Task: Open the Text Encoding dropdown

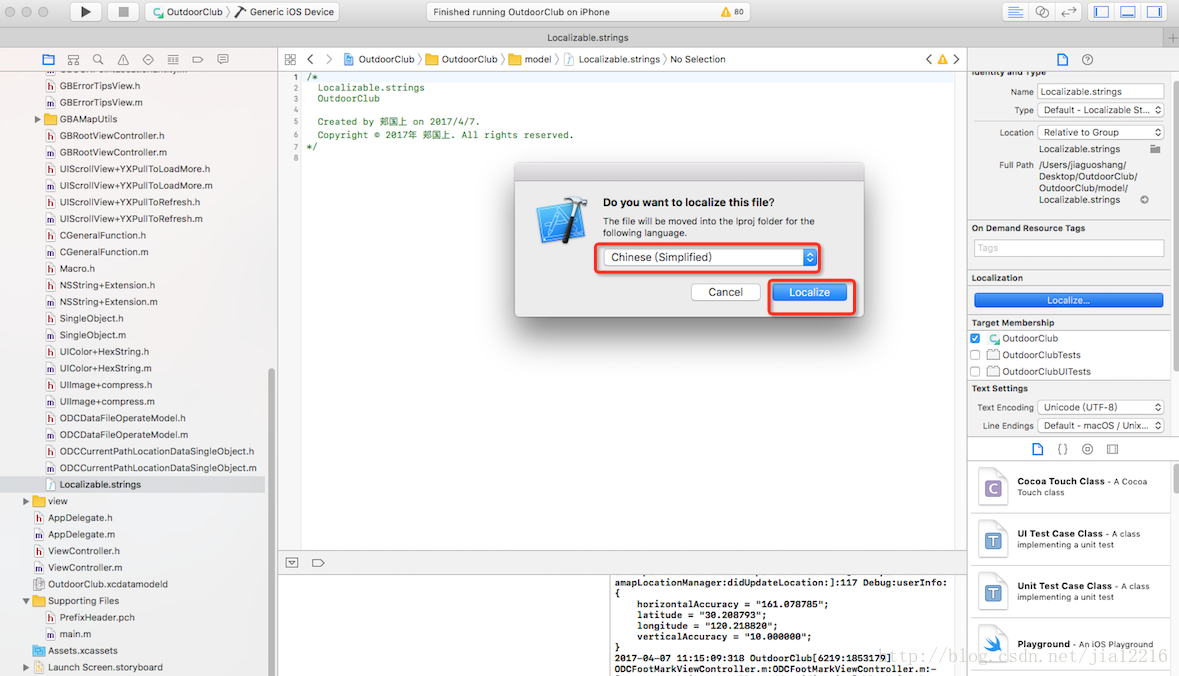Action: pyautogui.click(x=1101, y=407)
